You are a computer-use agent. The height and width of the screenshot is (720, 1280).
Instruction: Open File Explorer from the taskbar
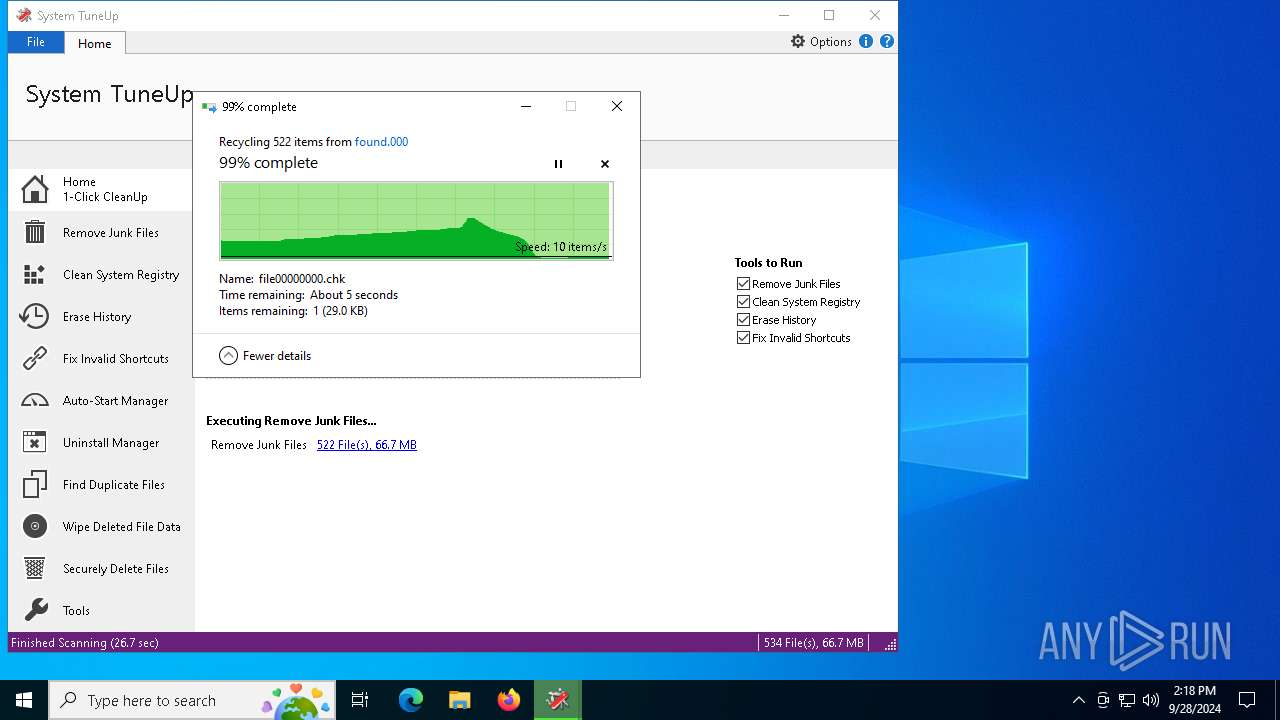point(459,700)
